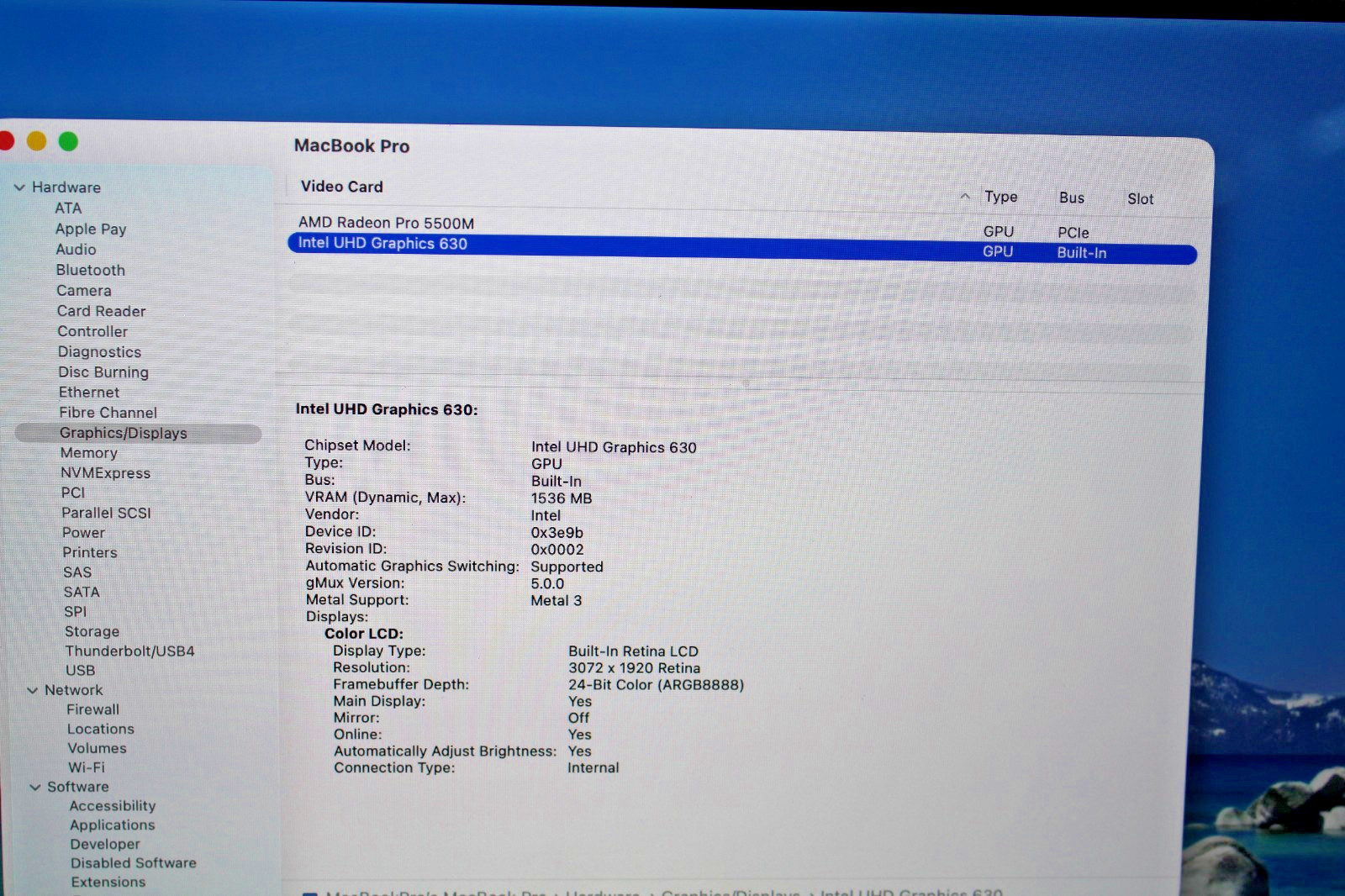
Task: Select Fibre Channel entry
Action: tap(108, 413)
